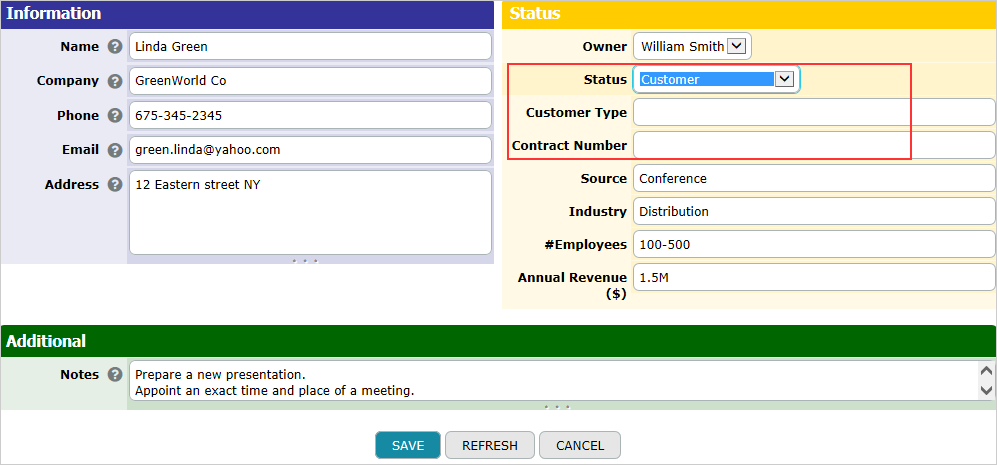Image resolution: width=997 pixels, height=465 pixels.
Task: Click the Annual Revenue ($) label
Action: (572, 285)
